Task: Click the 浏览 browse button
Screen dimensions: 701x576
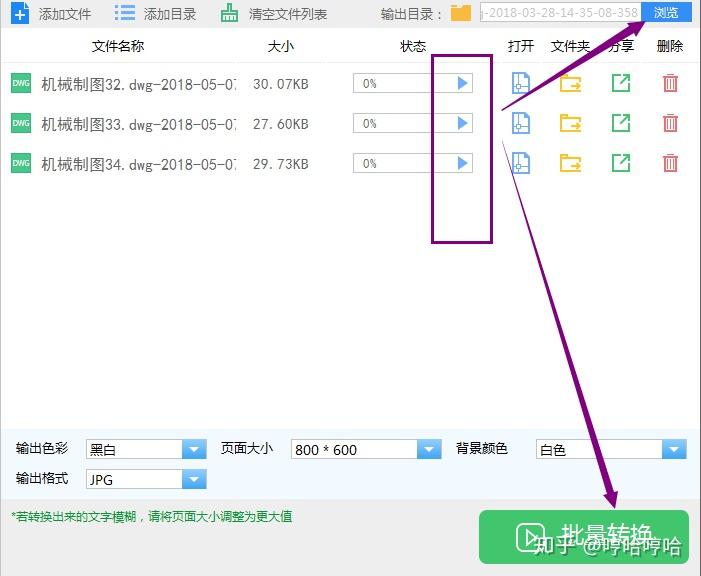Action: point(666,12)
